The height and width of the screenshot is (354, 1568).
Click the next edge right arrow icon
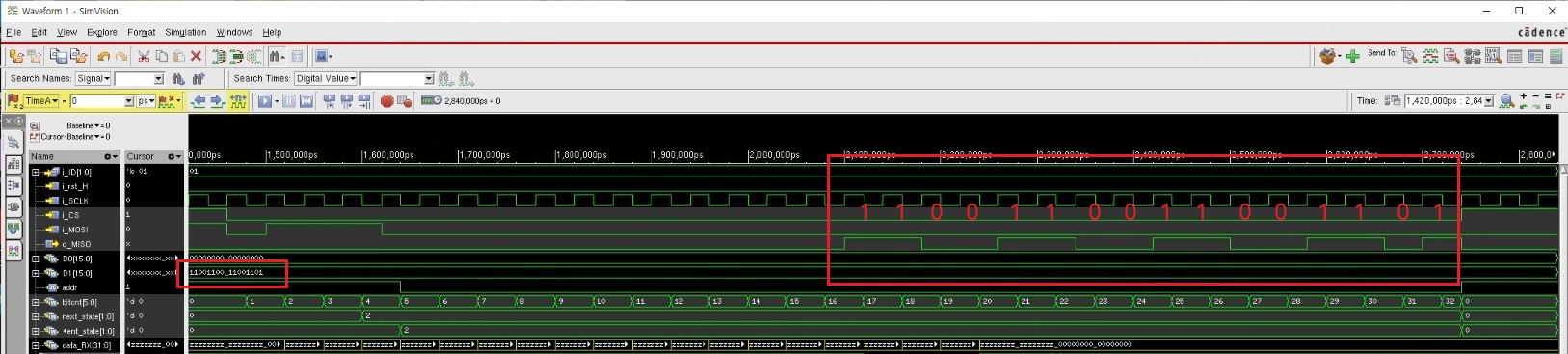(x=217, y=100)
